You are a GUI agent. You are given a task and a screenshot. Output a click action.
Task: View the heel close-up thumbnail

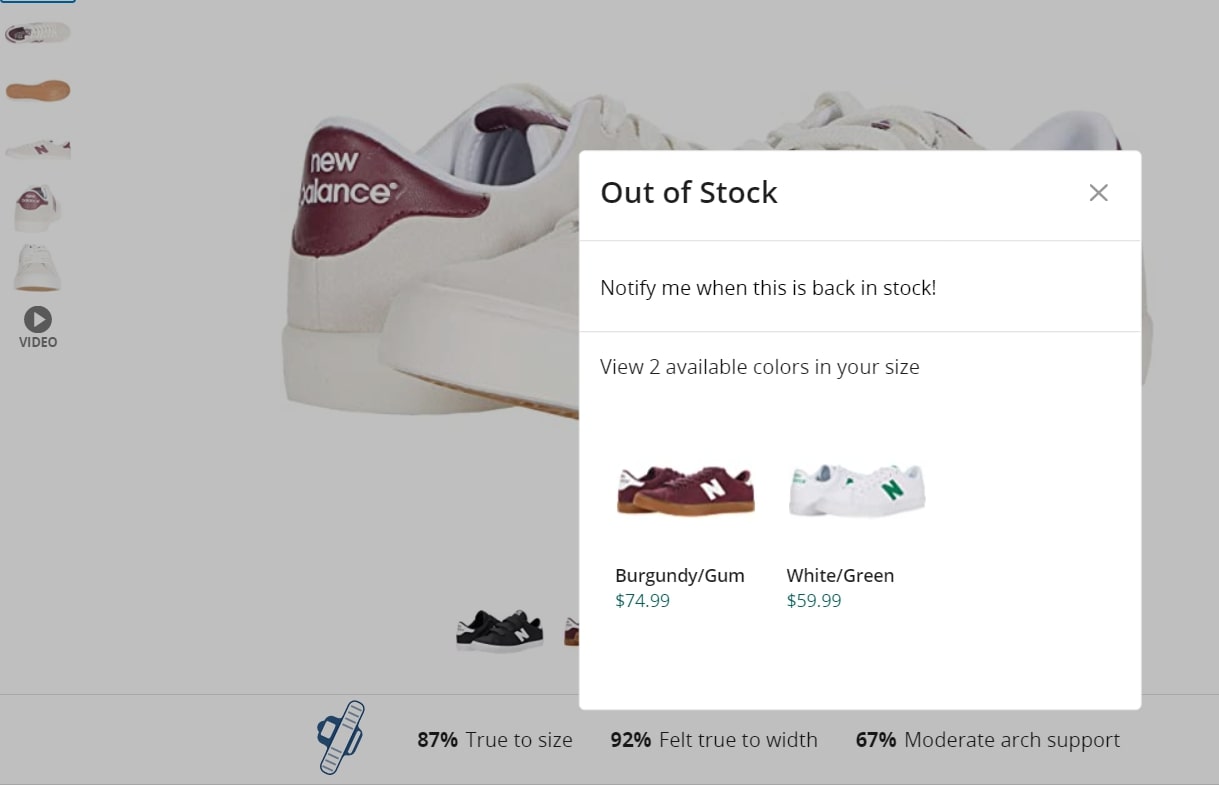point(38,208)
